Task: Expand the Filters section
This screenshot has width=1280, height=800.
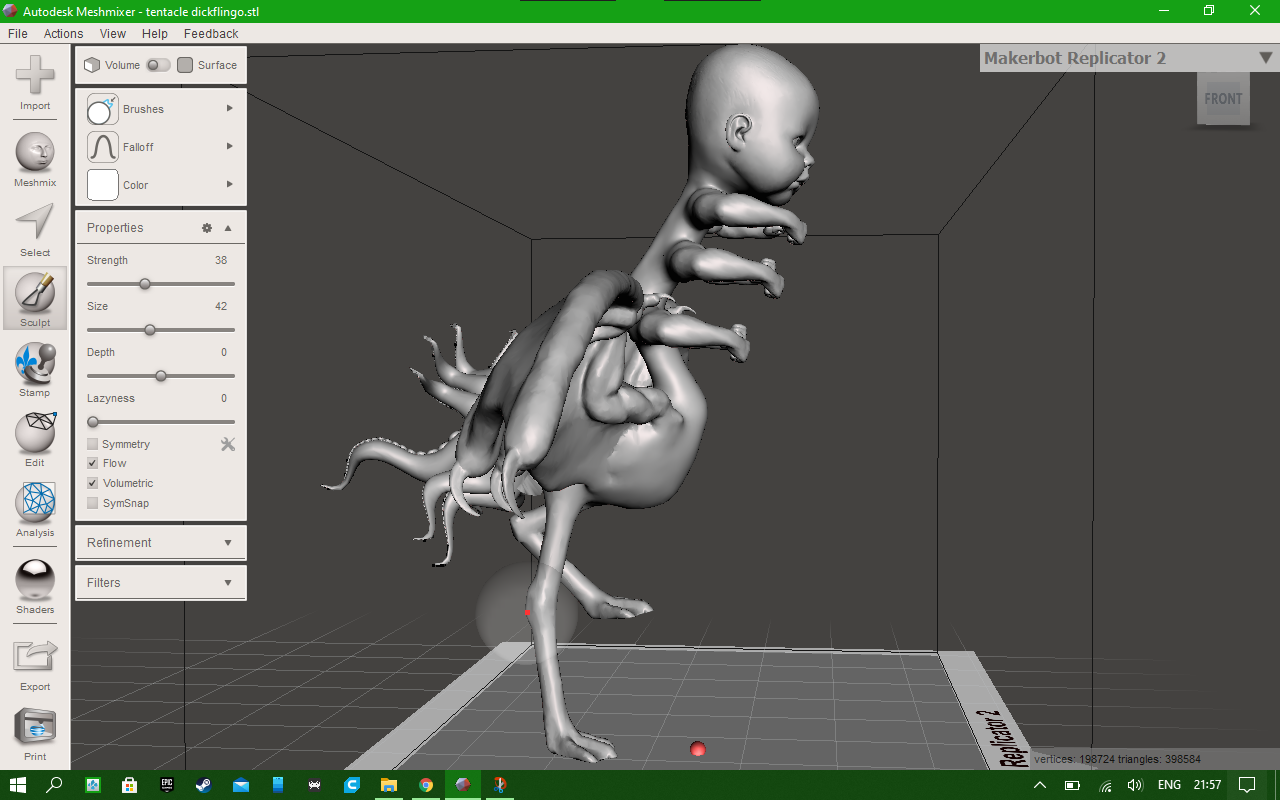Action: [160, 583]
